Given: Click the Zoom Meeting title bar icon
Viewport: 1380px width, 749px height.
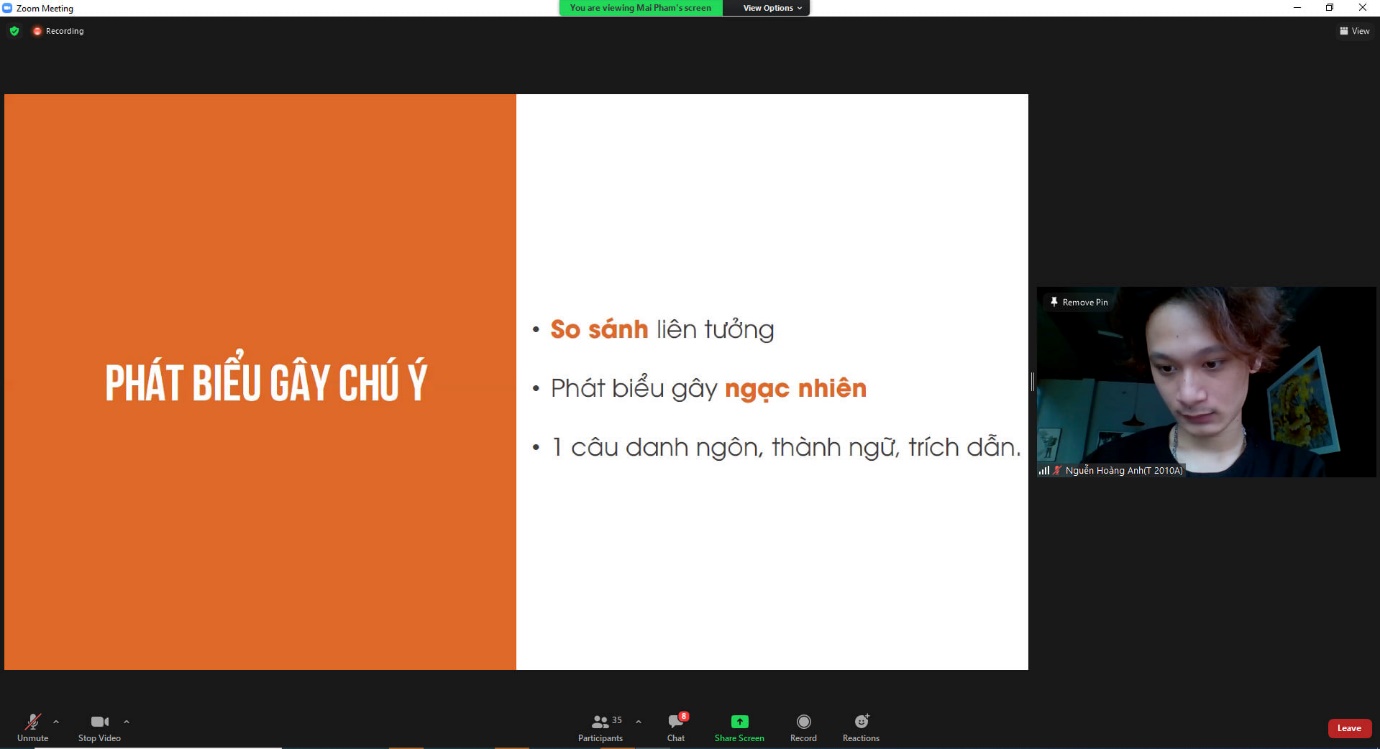Looking at the screenshot, I should pos(7,8).
